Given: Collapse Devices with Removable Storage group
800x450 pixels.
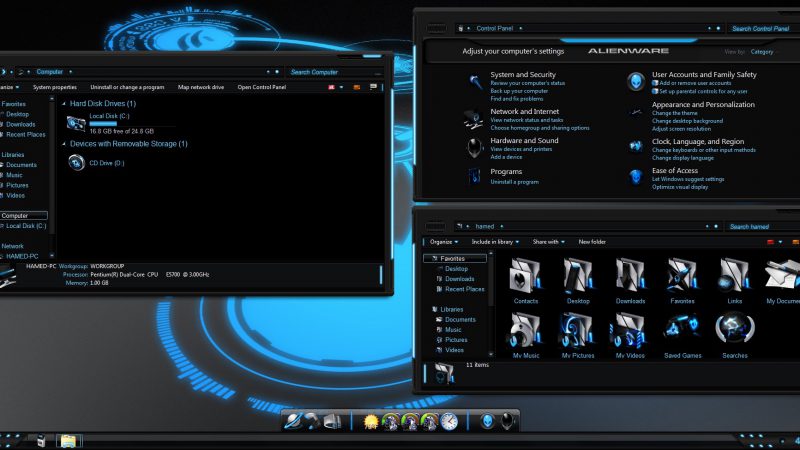Looking at the screenshot, I should [65, 144].
